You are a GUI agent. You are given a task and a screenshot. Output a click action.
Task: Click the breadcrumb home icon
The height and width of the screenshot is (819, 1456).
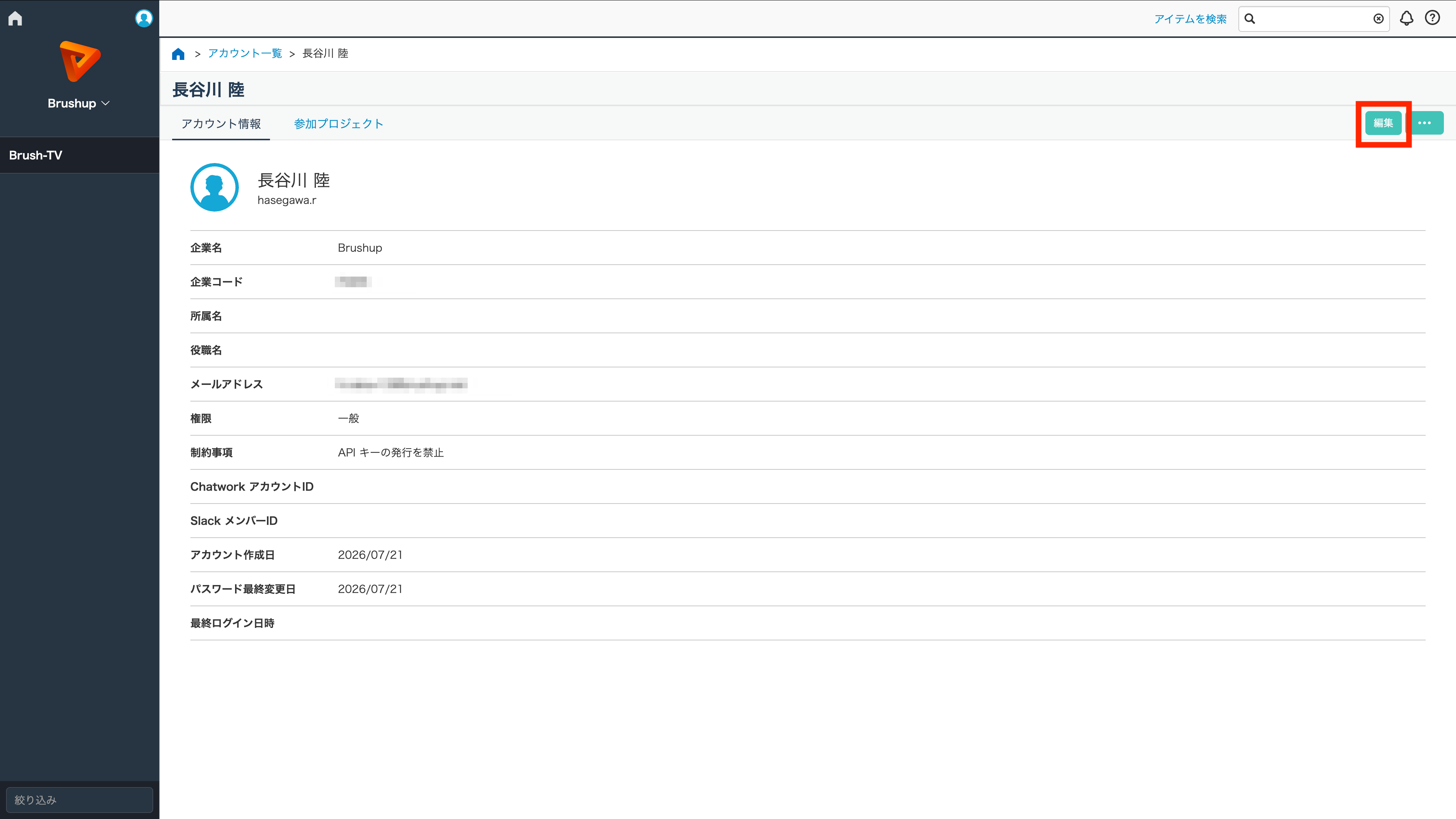[x=178, y=54]
